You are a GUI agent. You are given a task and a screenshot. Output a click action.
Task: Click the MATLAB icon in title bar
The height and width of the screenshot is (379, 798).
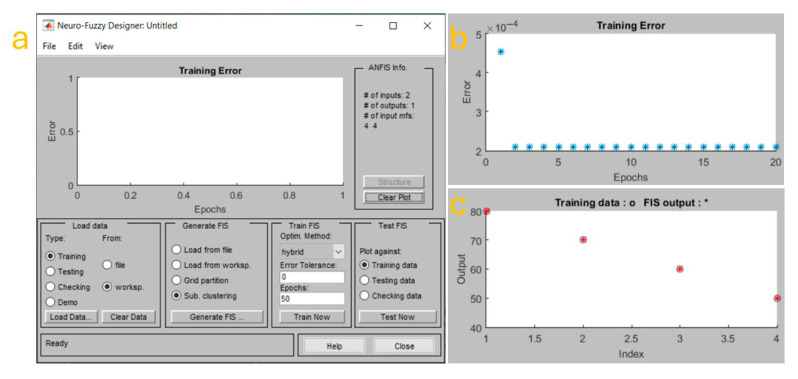tap(49, 25)
